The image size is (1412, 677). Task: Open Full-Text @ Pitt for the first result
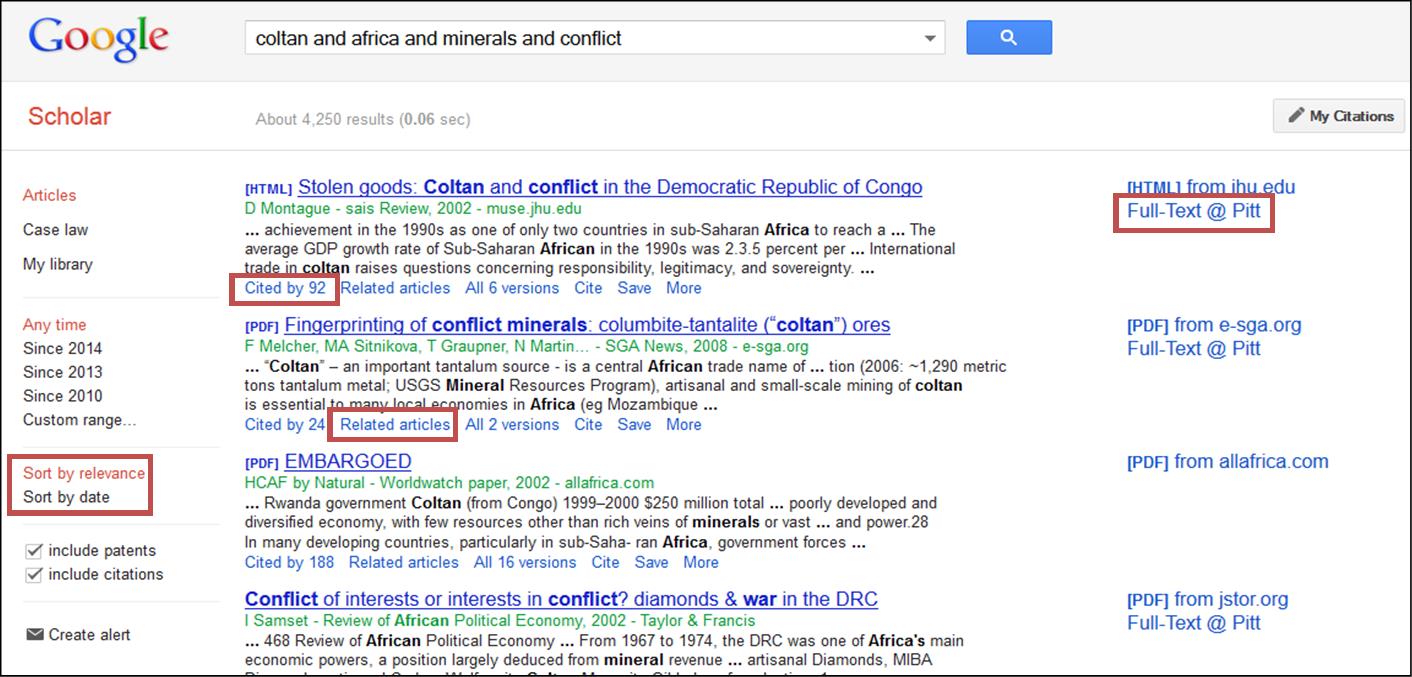(1193, 212)
